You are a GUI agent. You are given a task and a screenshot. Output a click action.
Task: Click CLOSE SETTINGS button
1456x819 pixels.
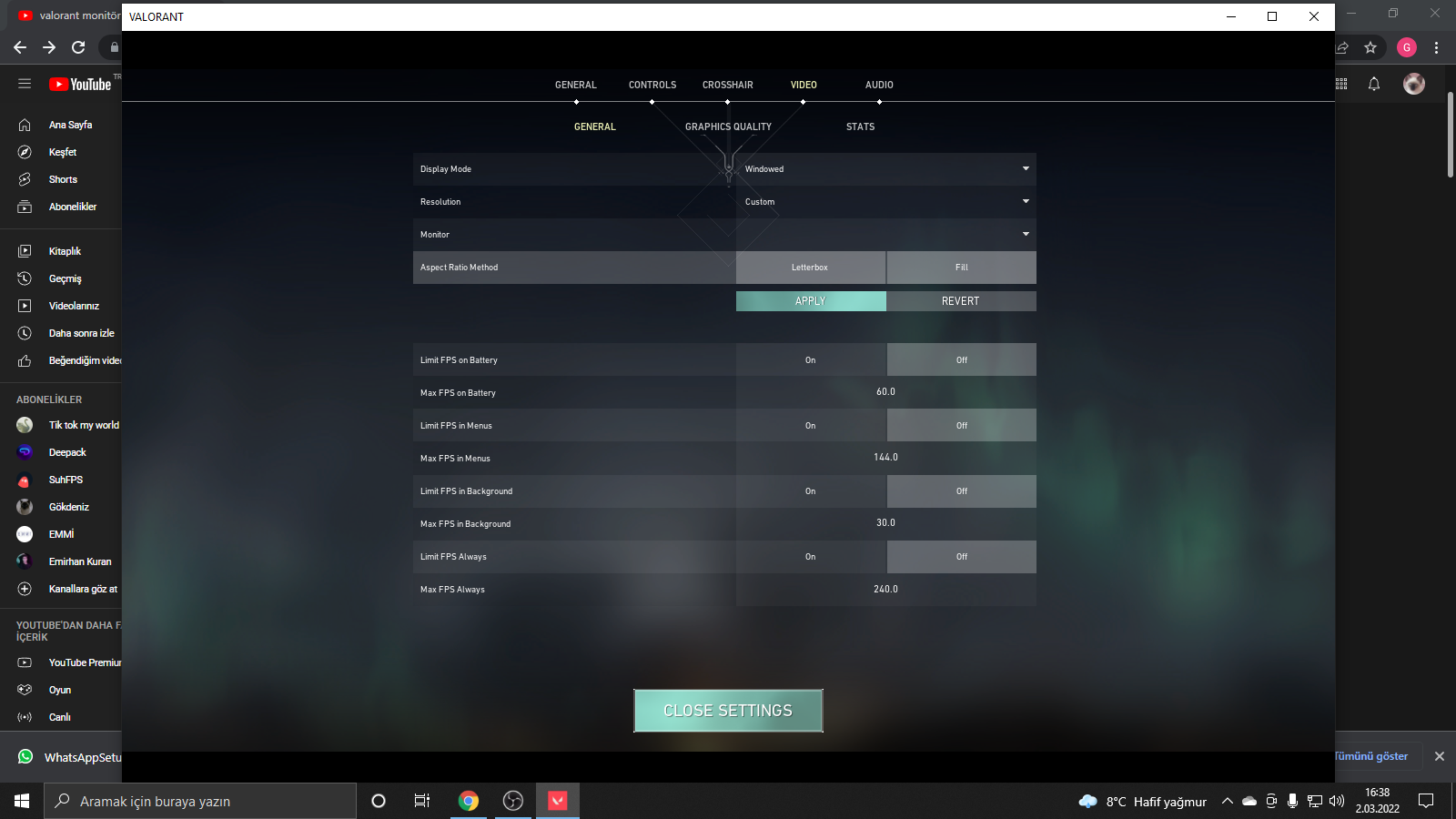click(728, 711)
